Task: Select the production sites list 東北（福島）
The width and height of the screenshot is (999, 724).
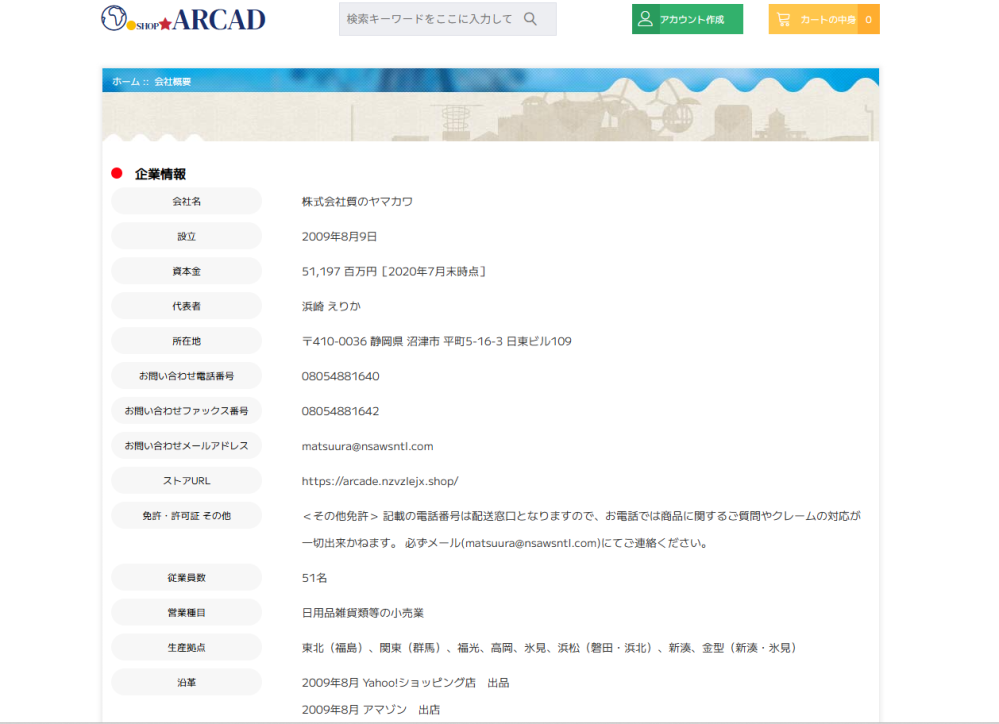Action: pos(549,648)
